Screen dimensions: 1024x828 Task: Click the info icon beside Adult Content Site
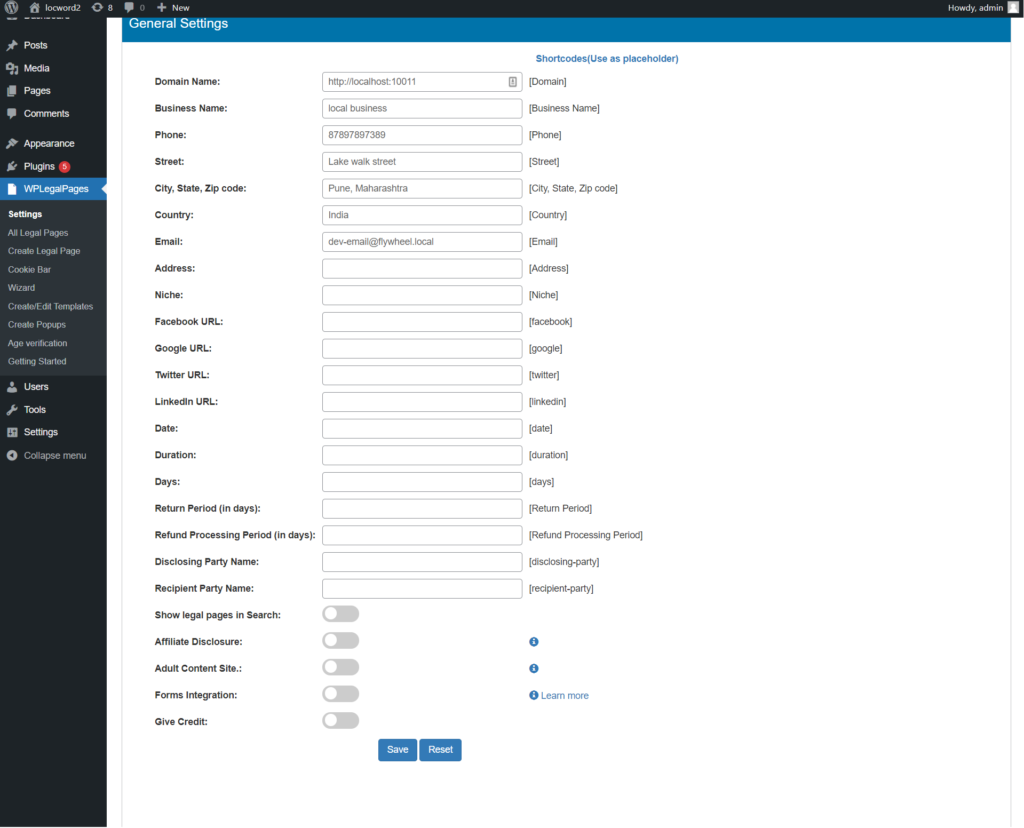[x=533, y=667]
